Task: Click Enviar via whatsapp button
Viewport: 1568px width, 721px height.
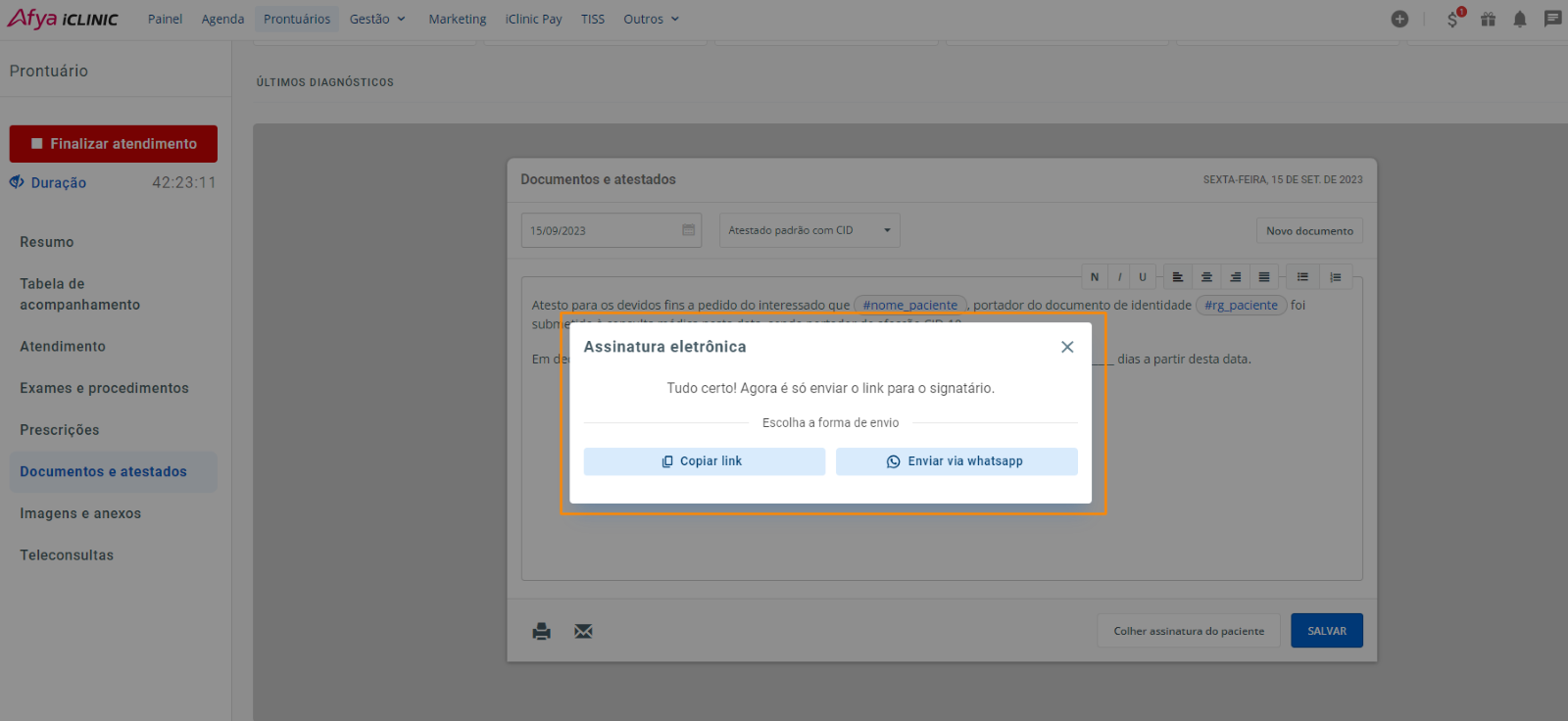Action: (955, 461)
